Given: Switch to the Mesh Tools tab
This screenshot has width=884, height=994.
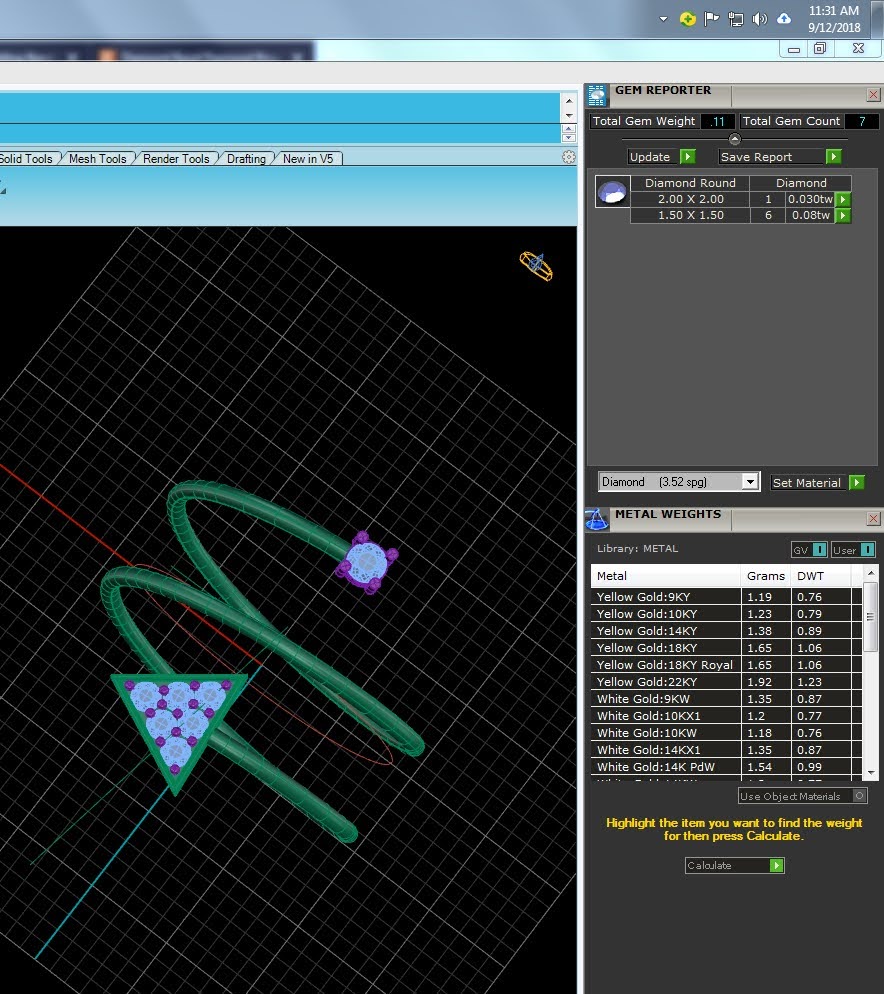Looking at the screenshot, I should click(x=98, y=158).
